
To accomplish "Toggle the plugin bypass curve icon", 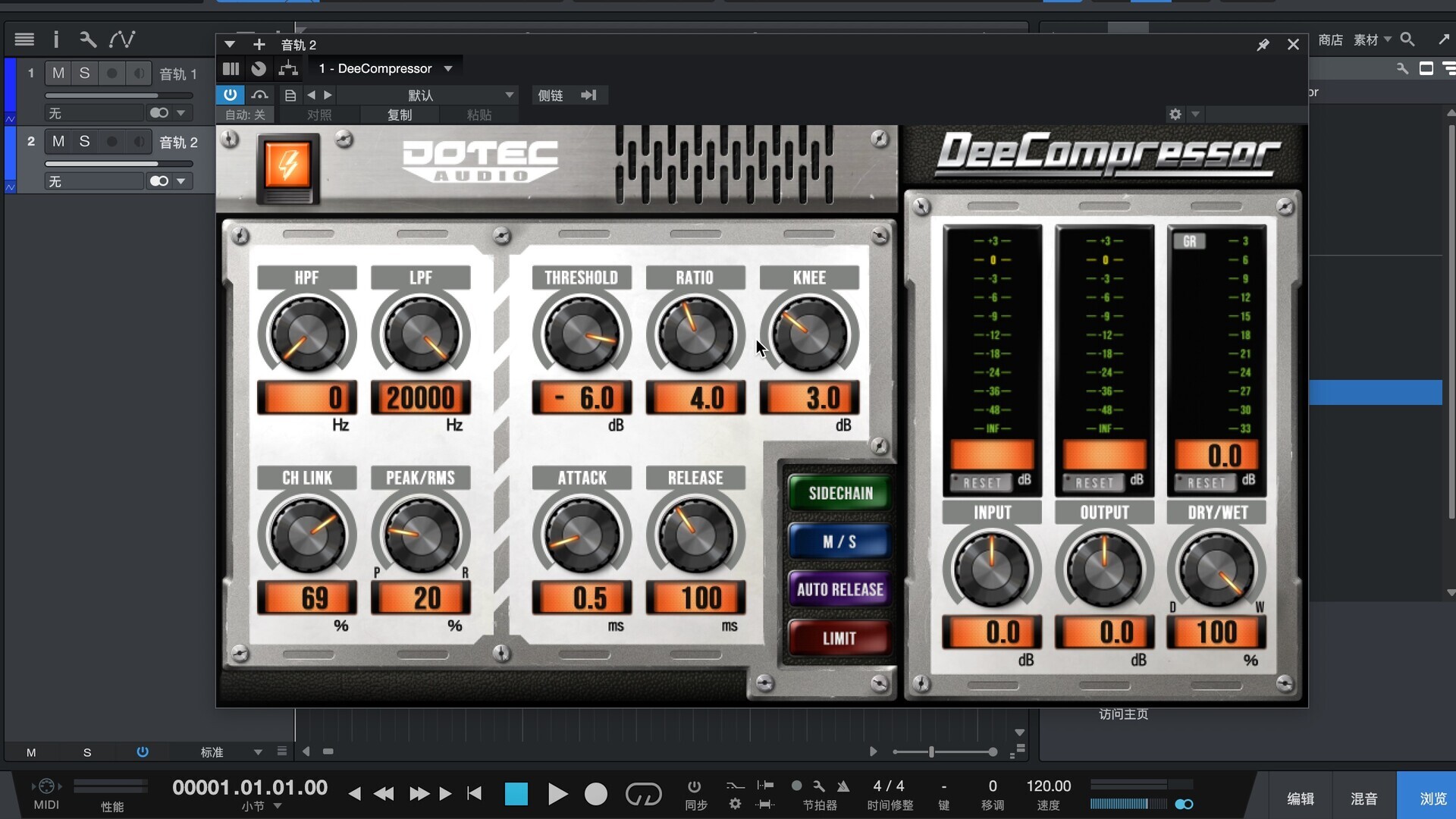I will [259, 95].
